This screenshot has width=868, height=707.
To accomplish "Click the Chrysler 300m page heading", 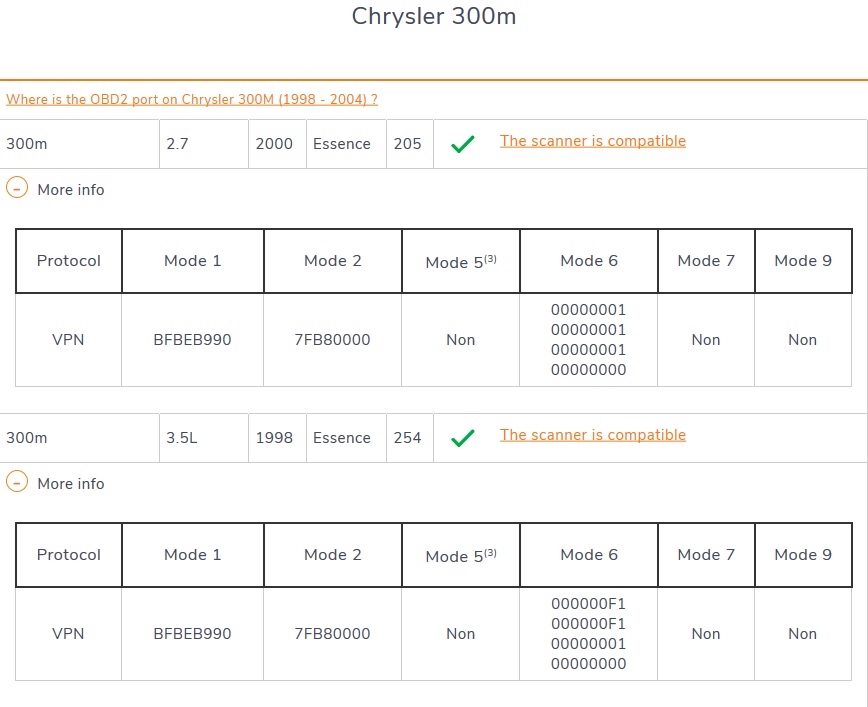I will (x=434, y=17).
